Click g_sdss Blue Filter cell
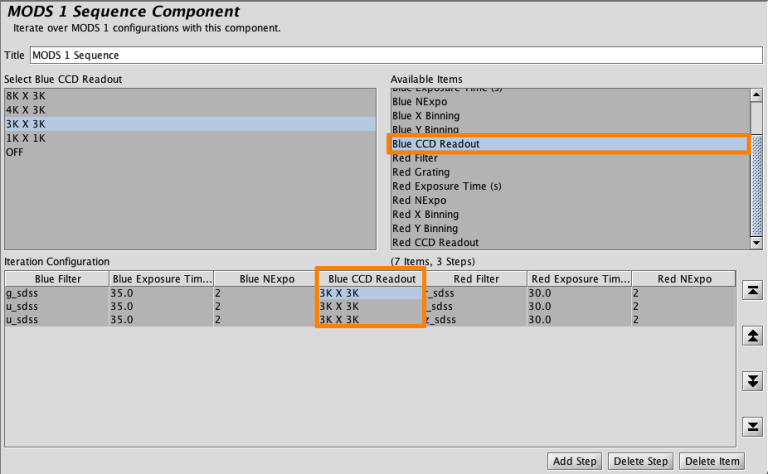 tap(57, 293)
